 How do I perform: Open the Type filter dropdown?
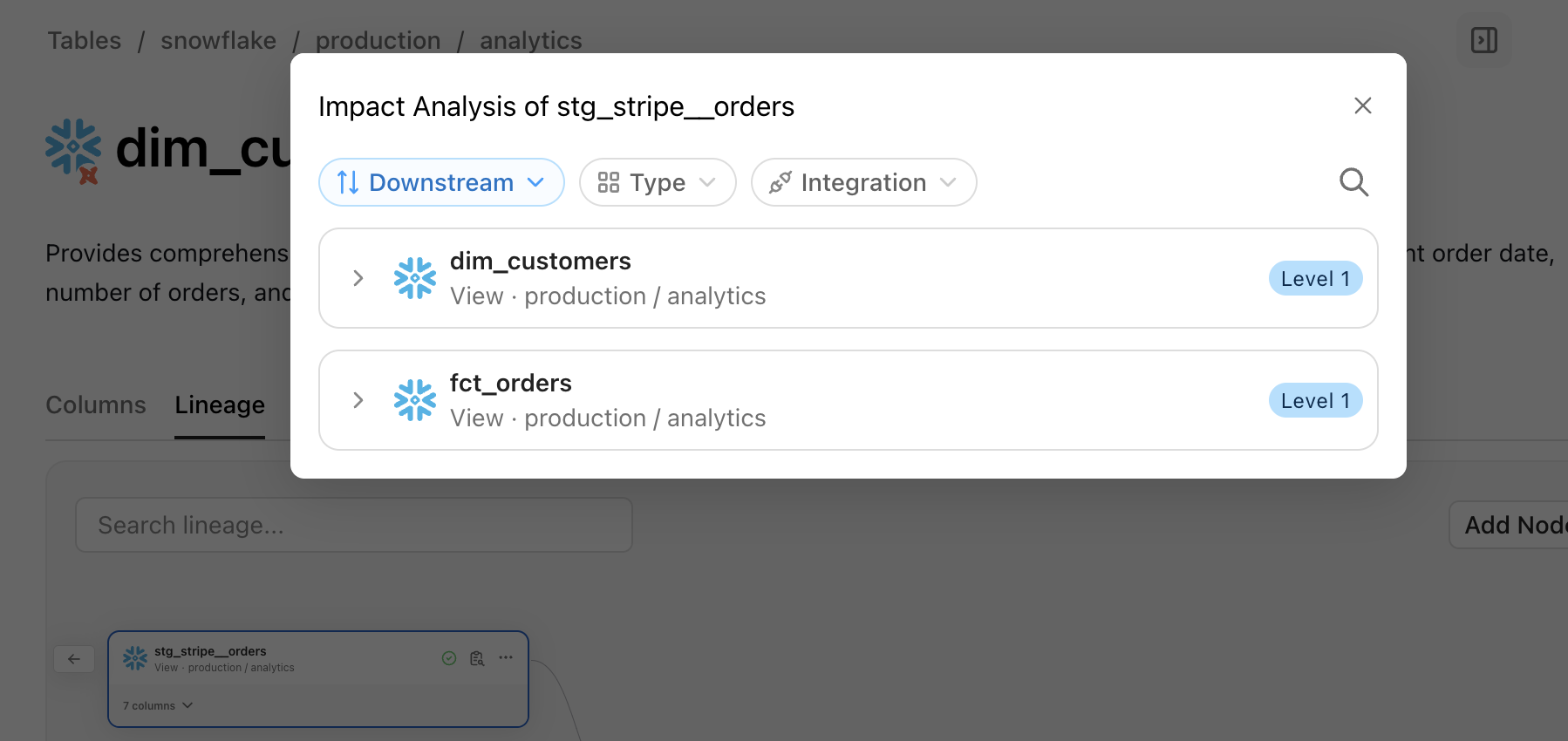tap(658, 182)
